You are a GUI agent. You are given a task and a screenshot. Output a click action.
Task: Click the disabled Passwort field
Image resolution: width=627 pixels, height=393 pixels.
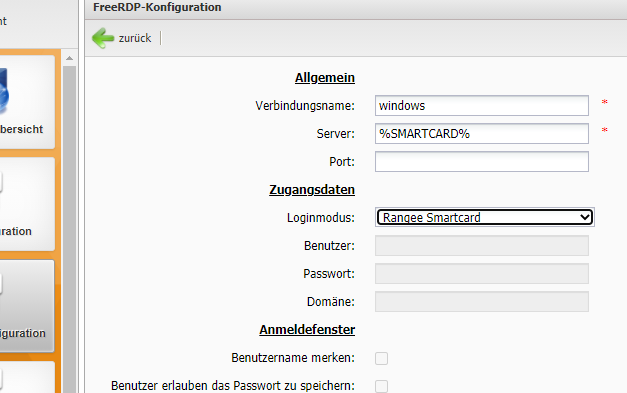click(481, 273)
